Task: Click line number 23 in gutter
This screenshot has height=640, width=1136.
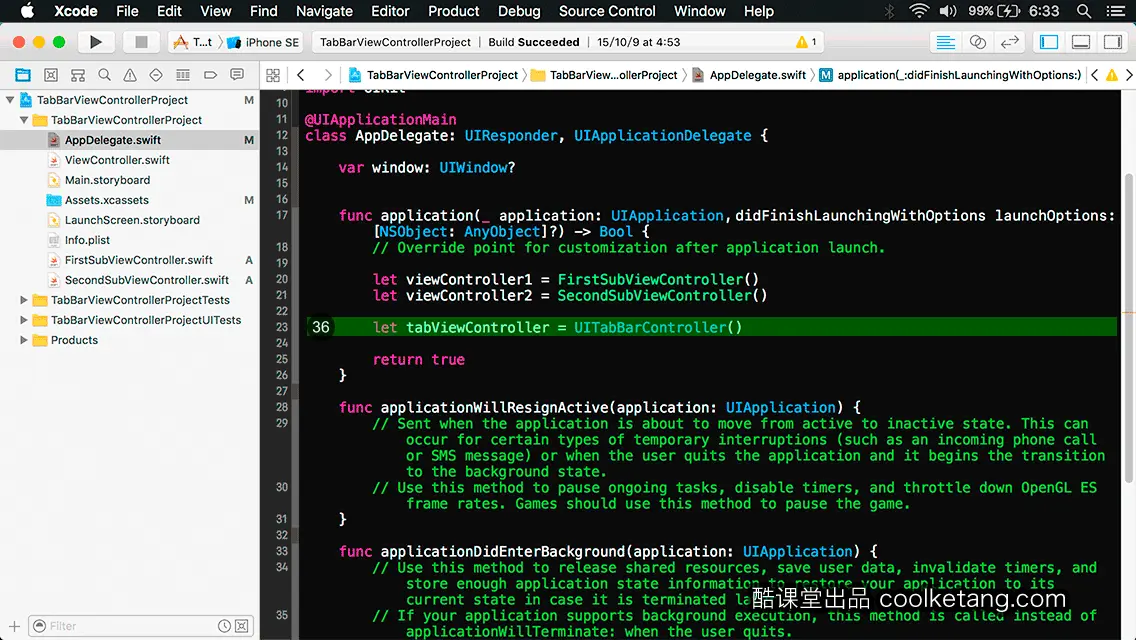Action: [282, 327]
